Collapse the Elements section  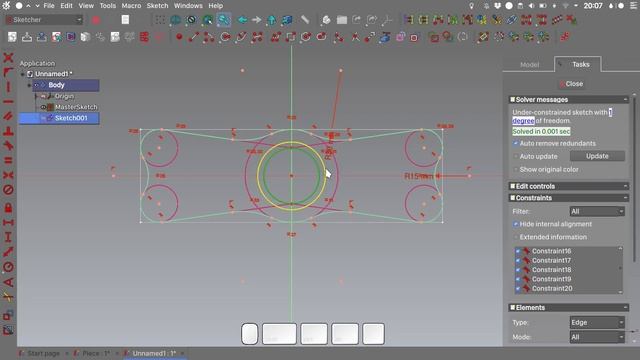[x=625, y=308]
